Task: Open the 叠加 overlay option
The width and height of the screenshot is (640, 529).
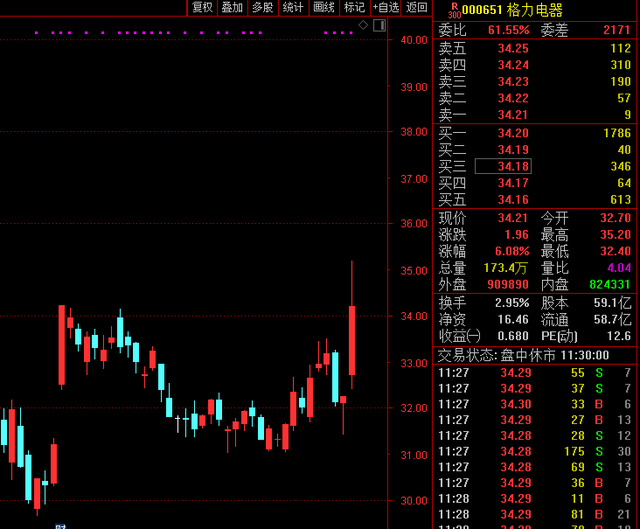Action: tap(233, 7)
